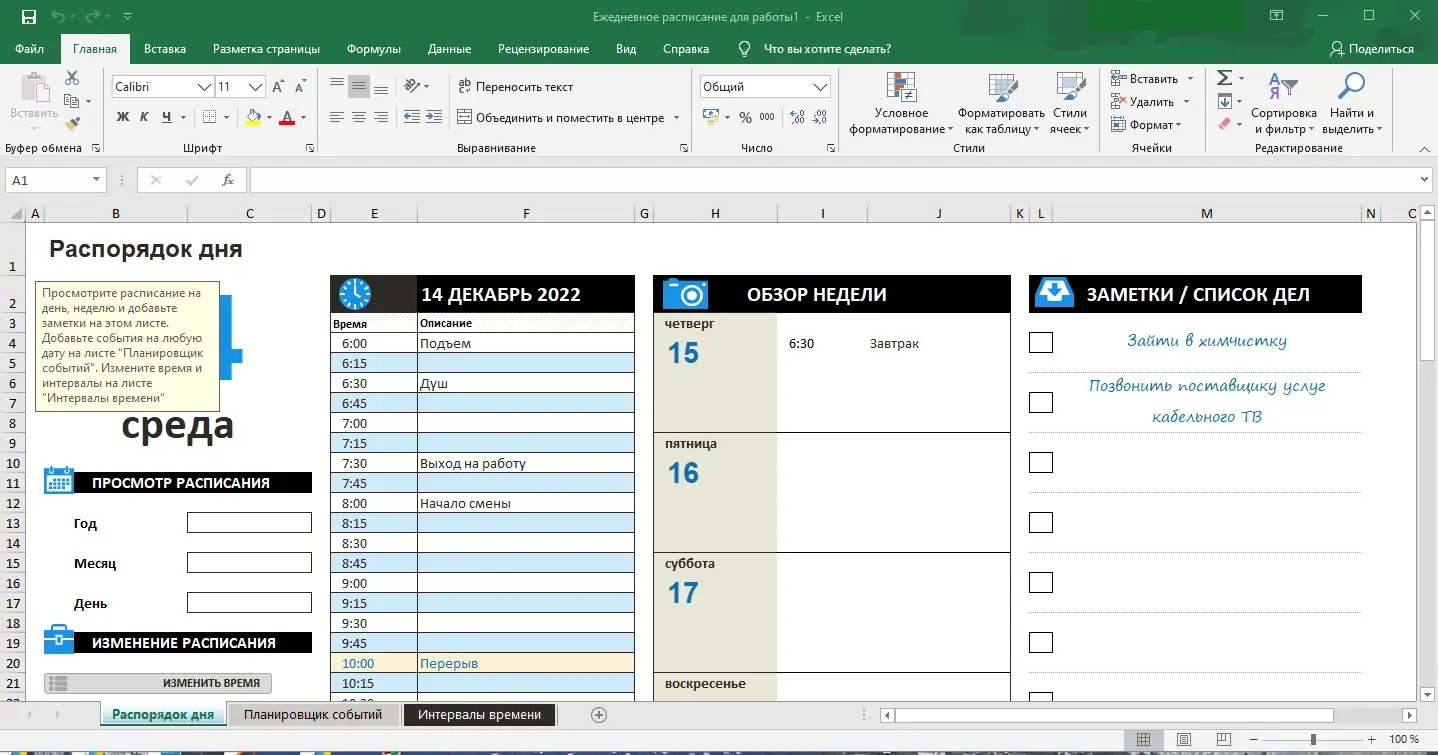The width and height of the screenshot is (1438, 755).
Task: Open the Интервалы времени sheet tab
Action: (480, 715)
